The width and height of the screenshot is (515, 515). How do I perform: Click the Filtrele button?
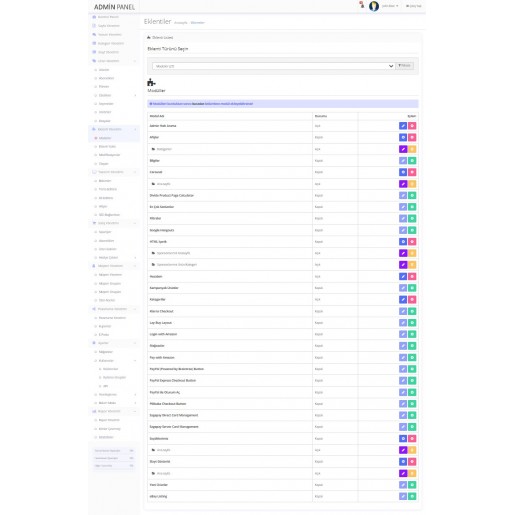[404, 66]
